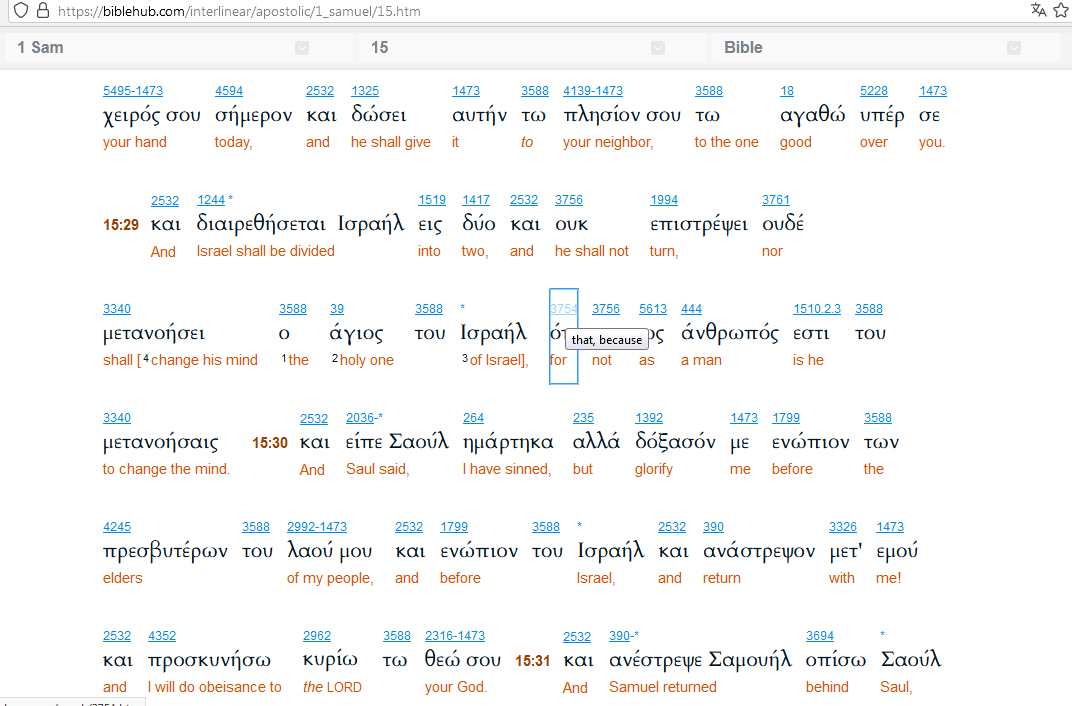
Task: Click the gloss 'I will do obeisance to'
Action: [215, 687]
